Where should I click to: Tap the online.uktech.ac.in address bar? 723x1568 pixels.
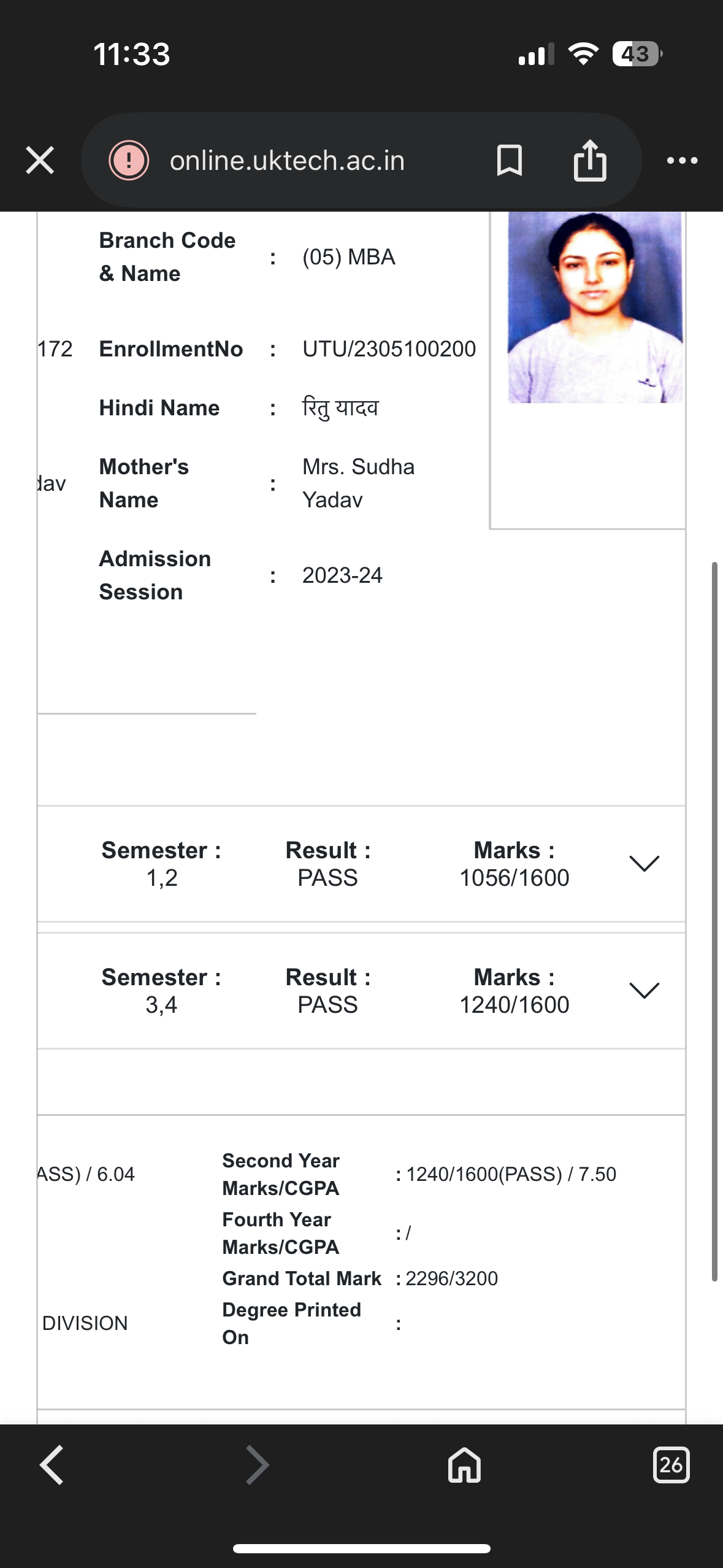287,161
